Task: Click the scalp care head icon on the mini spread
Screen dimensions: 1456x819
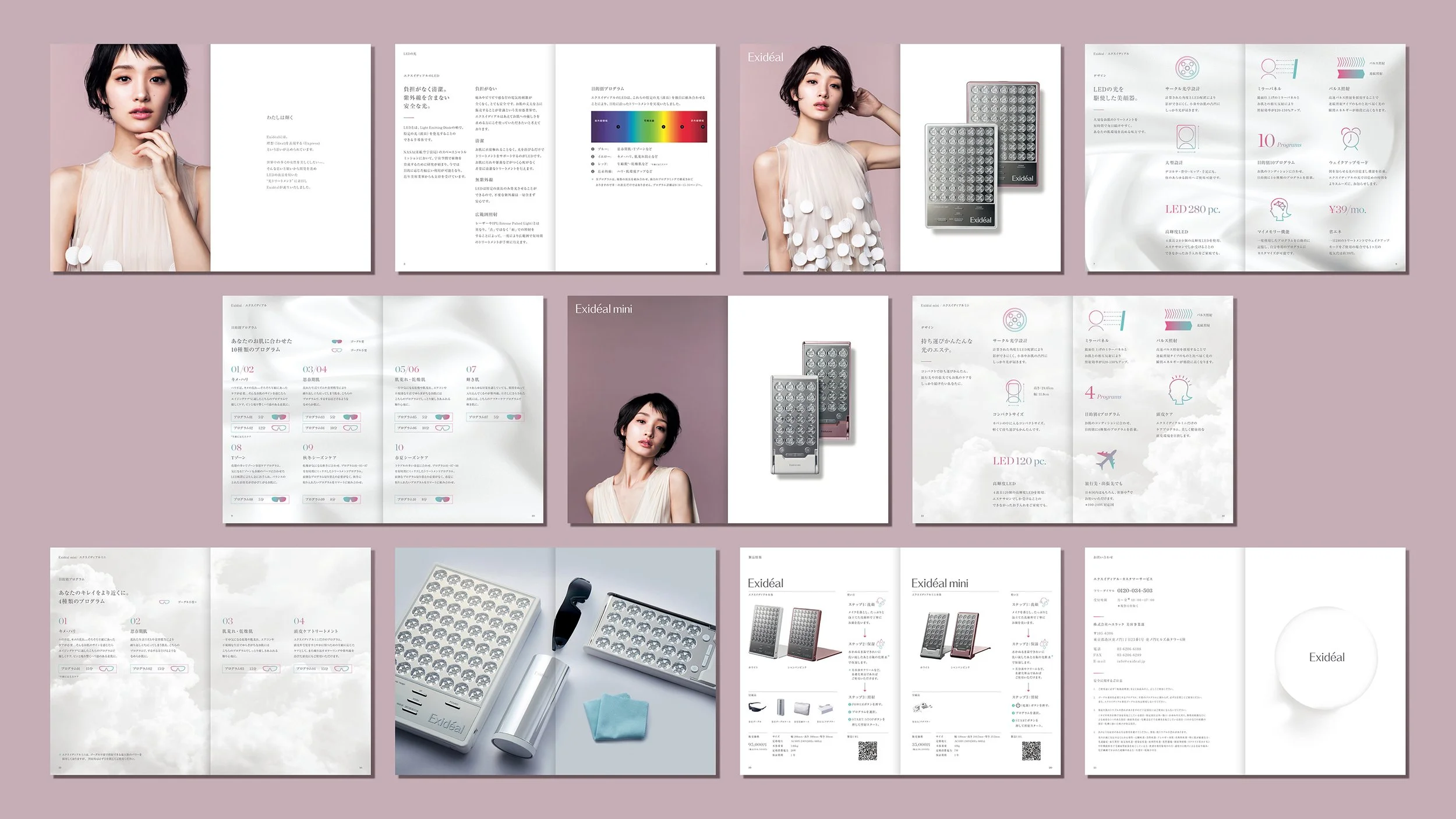Action: (x=1180, y=390)
